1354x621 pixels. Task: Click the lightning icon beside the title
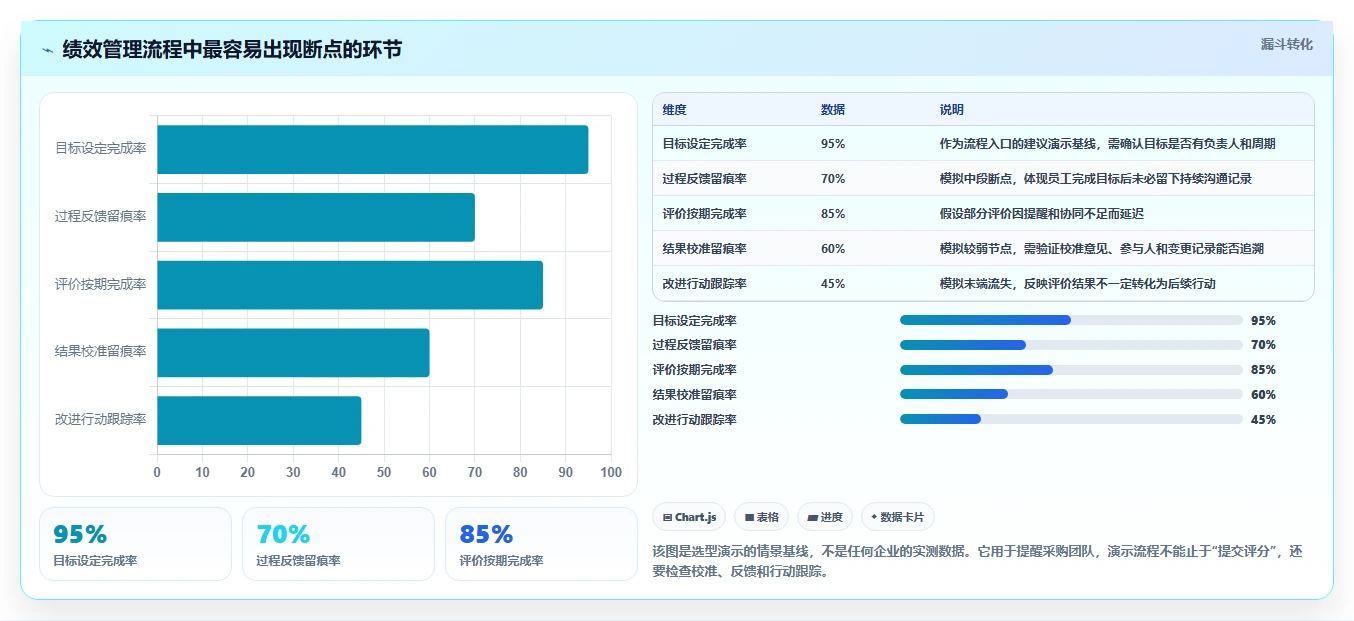click(x=48, y=50)
